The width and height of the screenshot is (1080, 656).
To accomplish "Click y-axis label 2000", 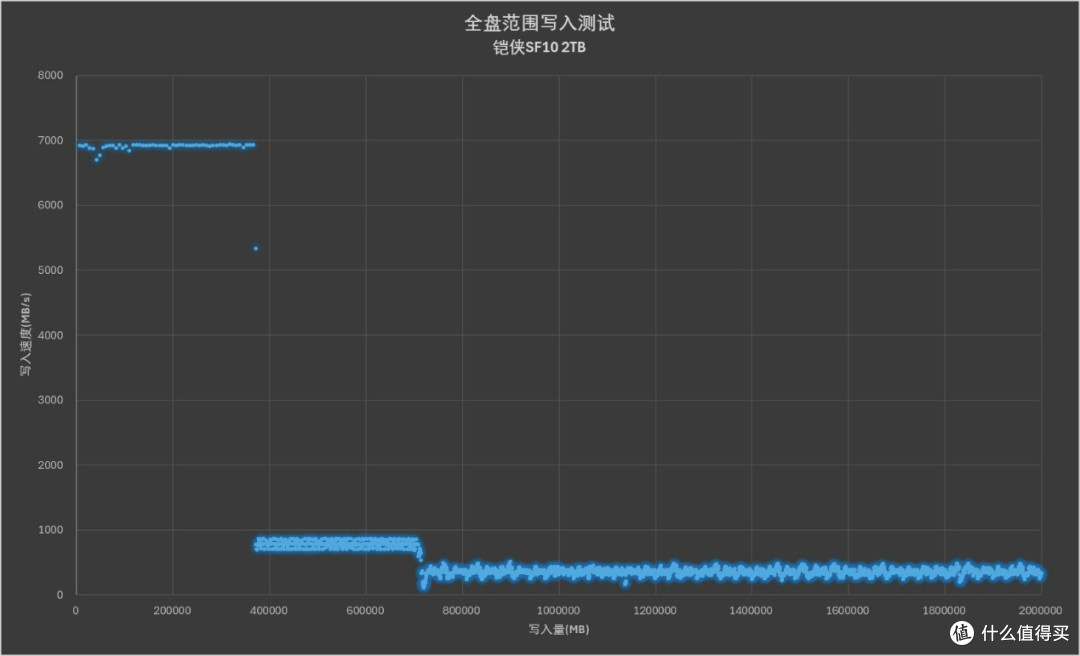I will point(50,465).
